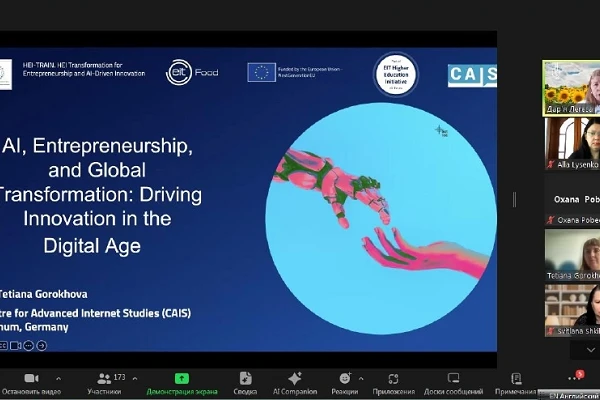The image size is (600, 400).
Task: Open the More menu with red badge
Action: [576, 376]
